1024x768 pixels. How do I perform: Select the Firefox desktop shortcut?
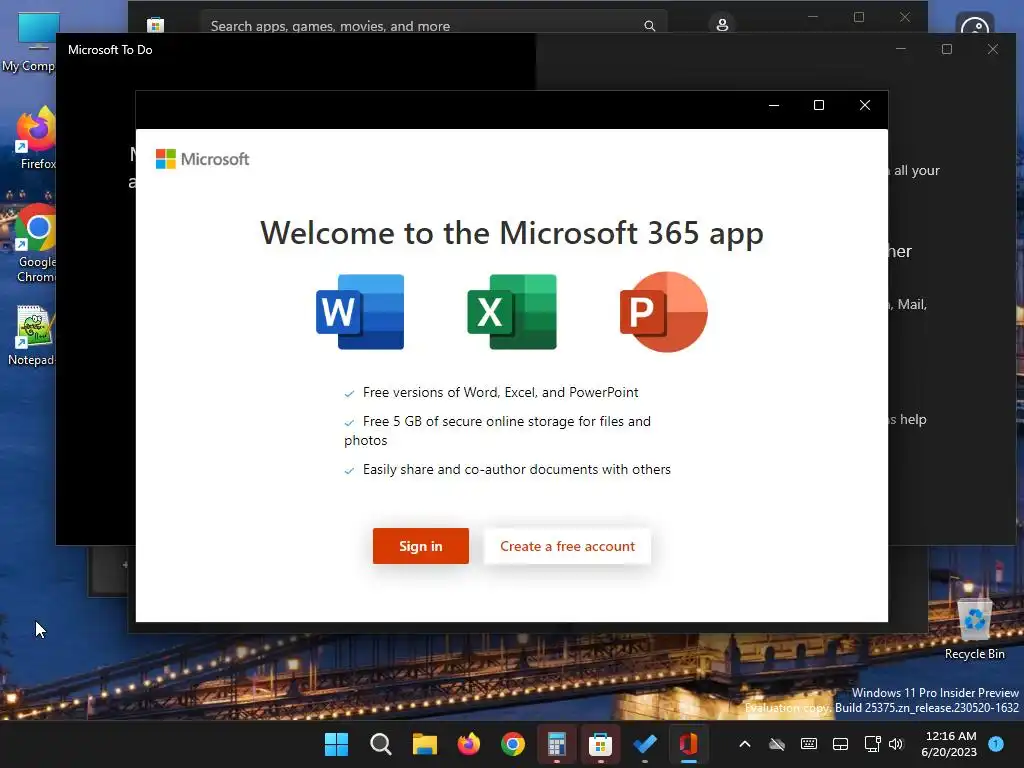(x=36, y=138)
